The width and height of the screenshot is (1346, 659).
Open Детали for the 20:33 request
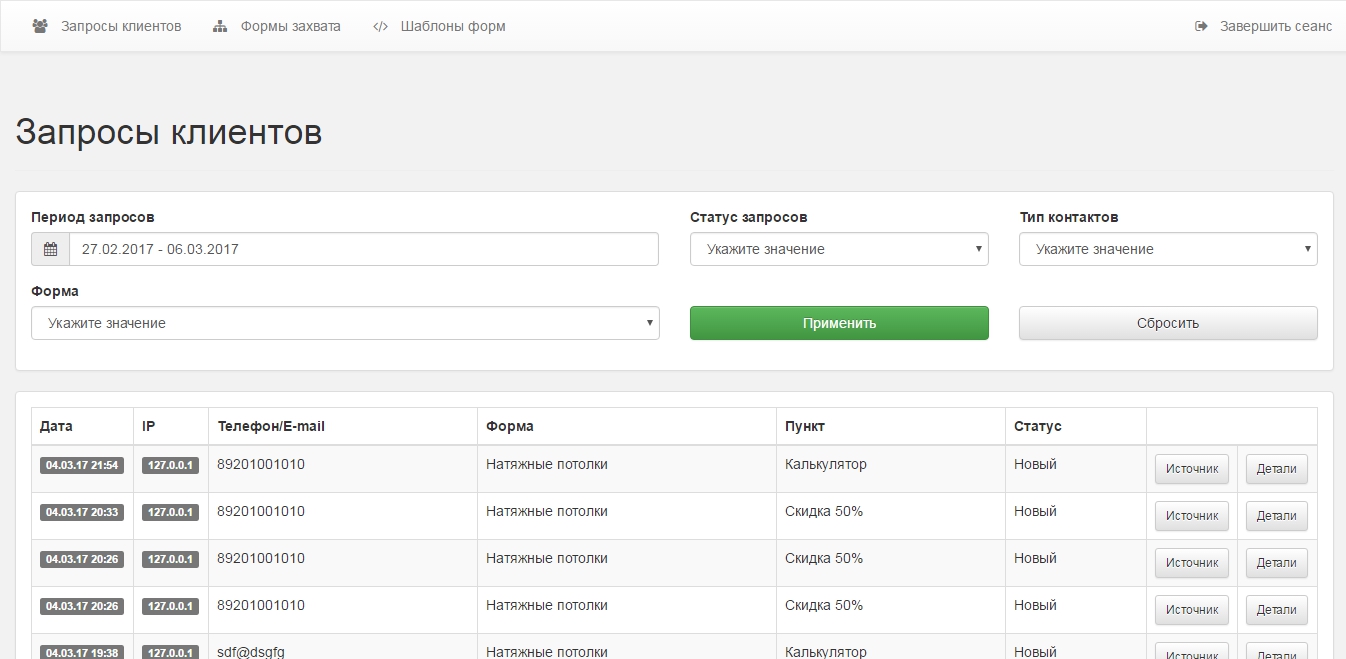coord(1276,516)
